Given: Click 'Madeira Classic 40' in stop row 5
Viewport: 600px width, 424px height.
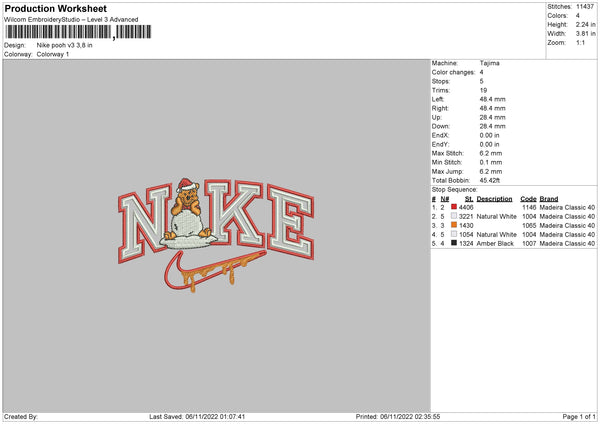Looking at the screenshot, I should click(x=567, y=243).
